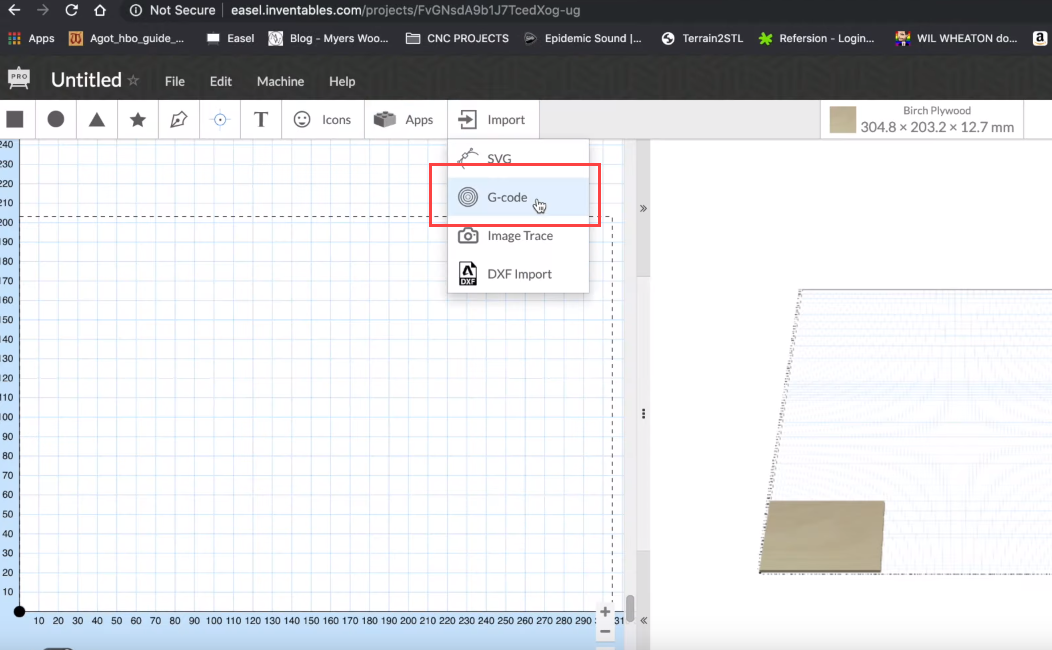
Task: Select the drill point tool
Action: click(219, 119)
